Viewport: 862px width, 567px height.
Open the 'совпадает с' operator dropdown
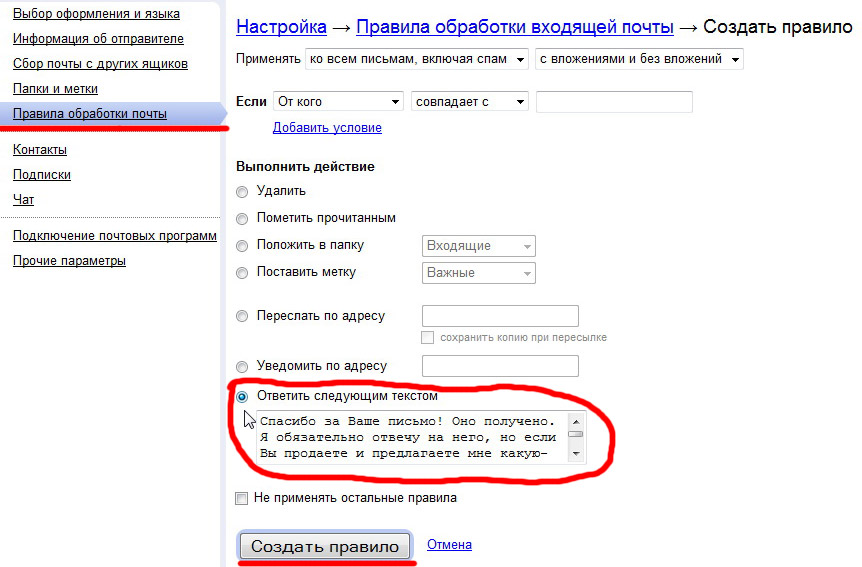pos(469,102)
